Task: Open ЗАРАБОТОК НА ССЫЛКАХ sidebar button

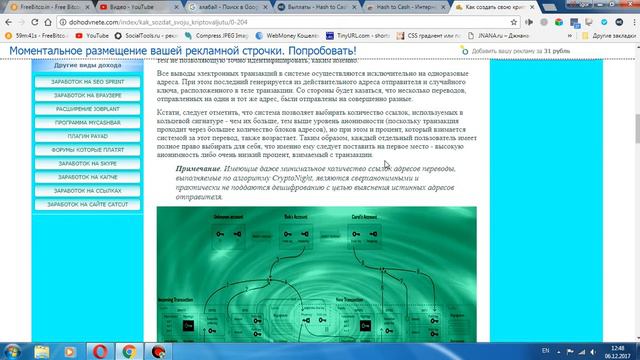Action: click(x=87, y=191)
